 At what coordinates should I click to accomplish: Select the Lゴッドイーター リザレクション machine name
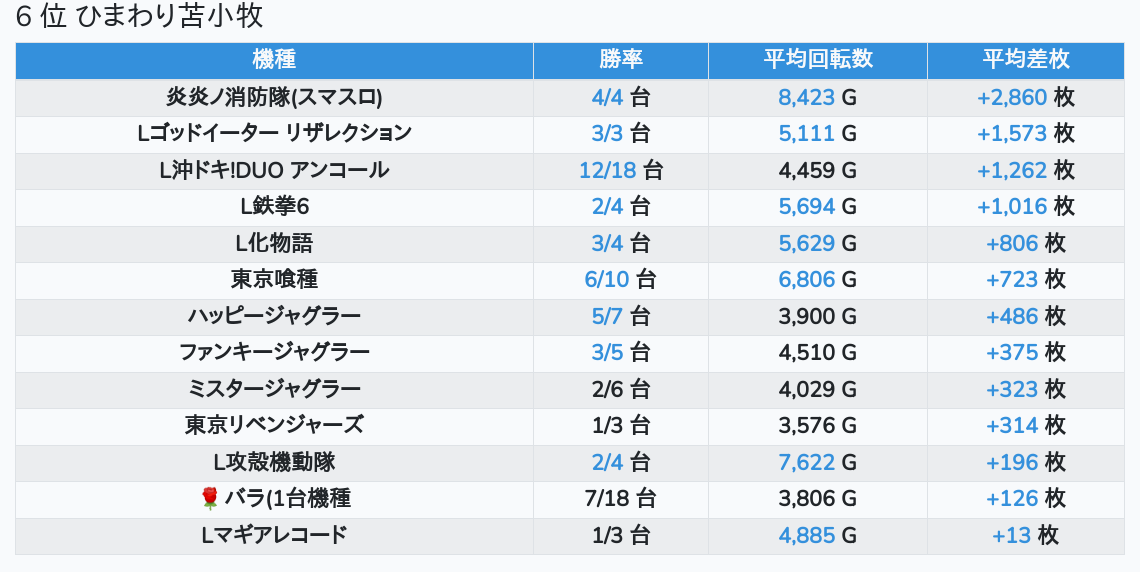(x=274, y=133)
